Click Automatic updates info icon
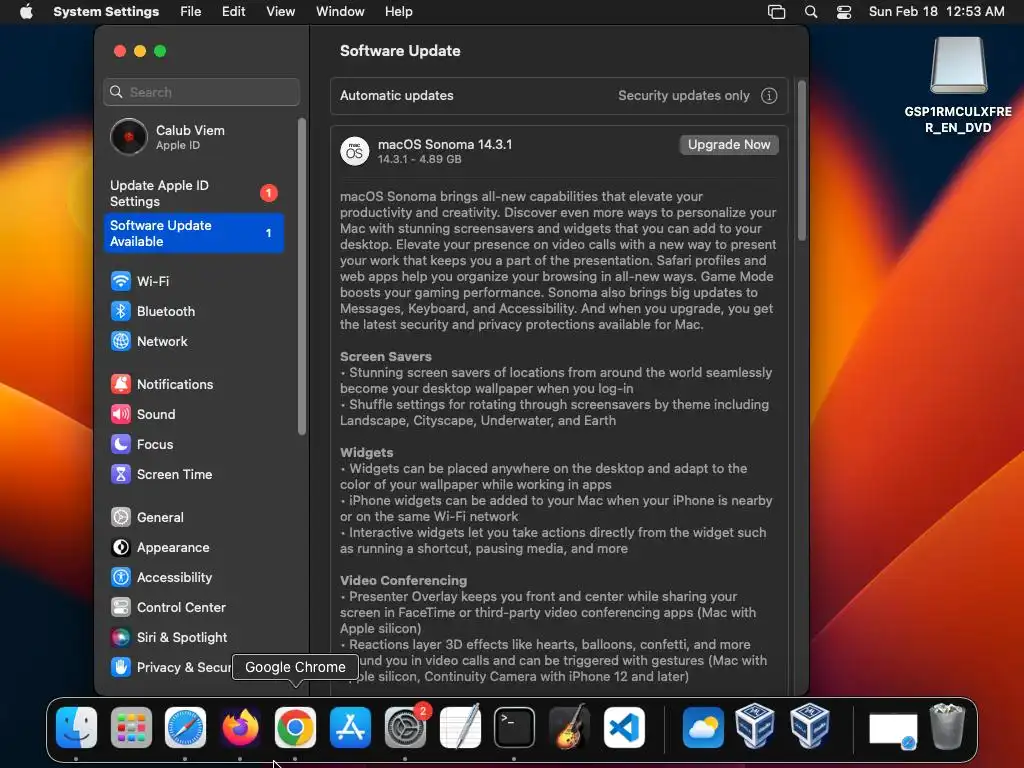Viewport: 1024px width, 768px height. click(769, 96)
